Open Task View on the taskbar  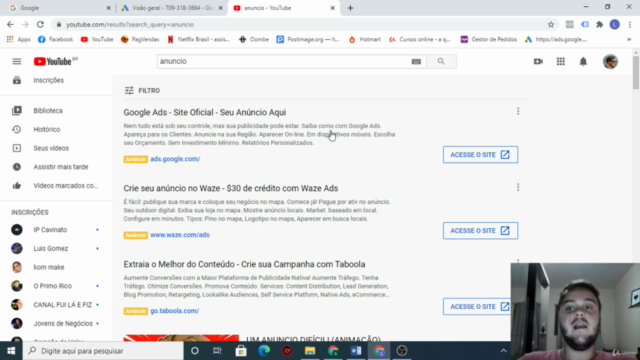pos(217,351)
